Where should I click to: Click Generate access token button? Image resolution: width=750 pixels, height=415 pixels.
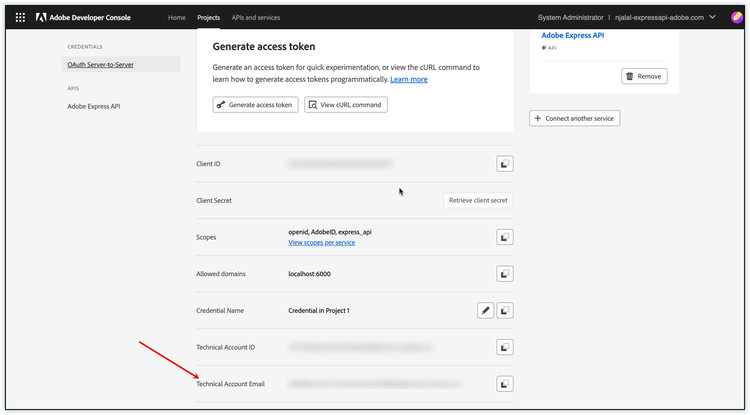pos(255,105)
